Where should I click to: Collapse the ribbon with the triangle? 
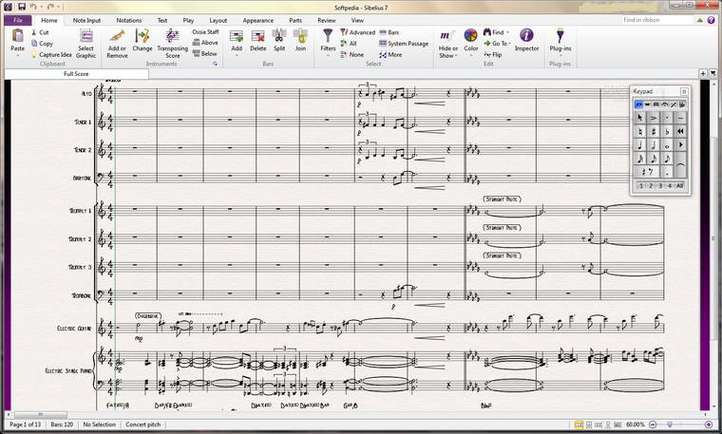click(700, 20)
